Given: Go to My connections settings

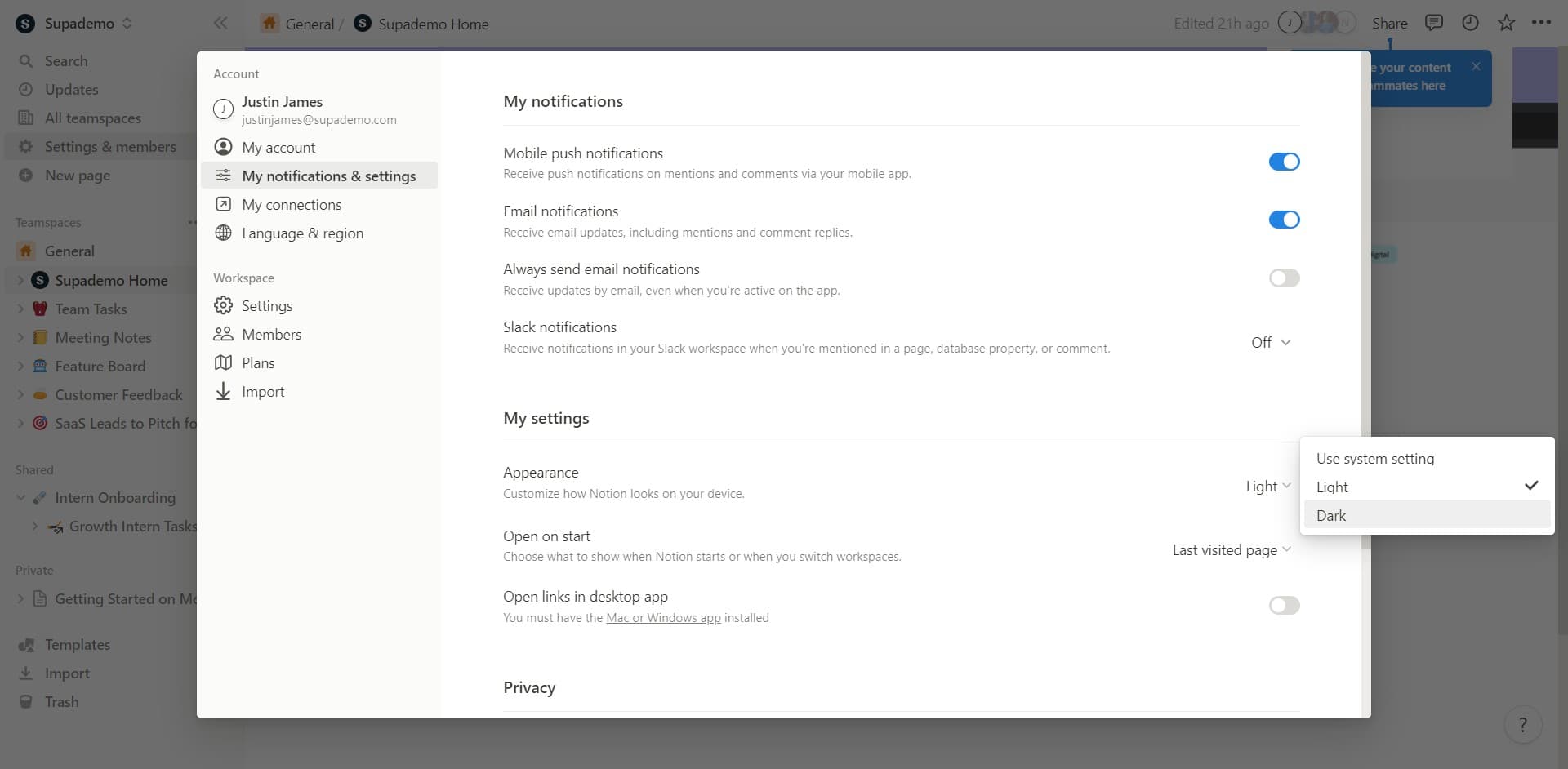Looking at the screenshot, I should point(292,205).
